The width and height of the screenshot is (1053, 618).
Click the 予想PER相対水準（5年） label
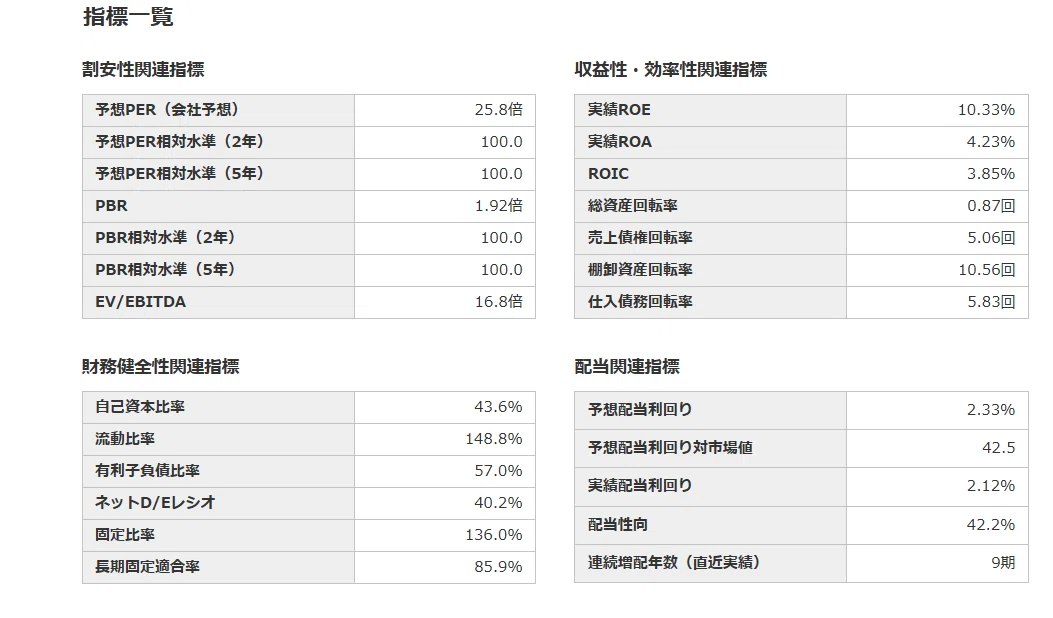point(179,173)
